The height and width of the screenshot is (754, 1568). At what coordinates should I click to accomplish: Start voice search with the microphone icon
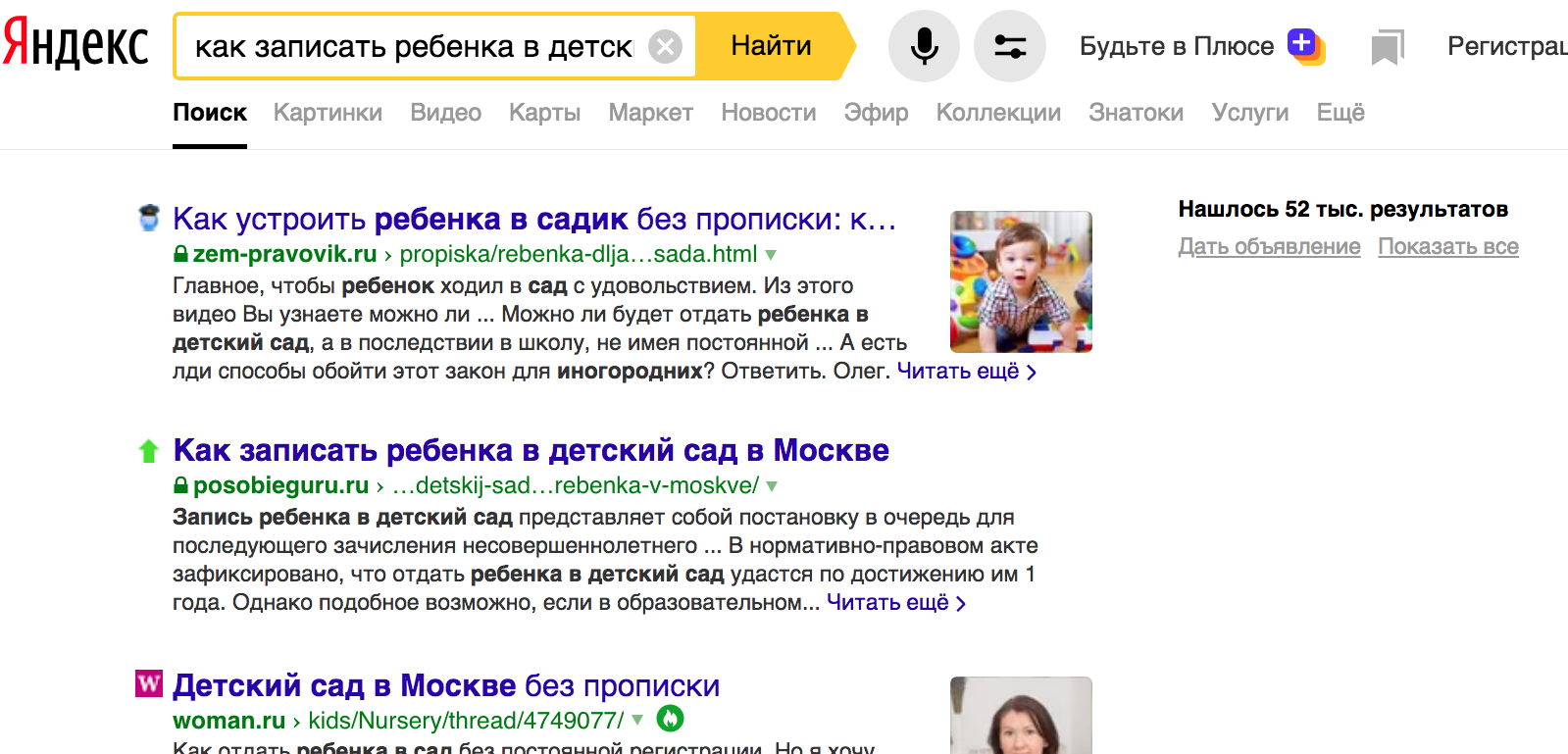click(924, 46)
